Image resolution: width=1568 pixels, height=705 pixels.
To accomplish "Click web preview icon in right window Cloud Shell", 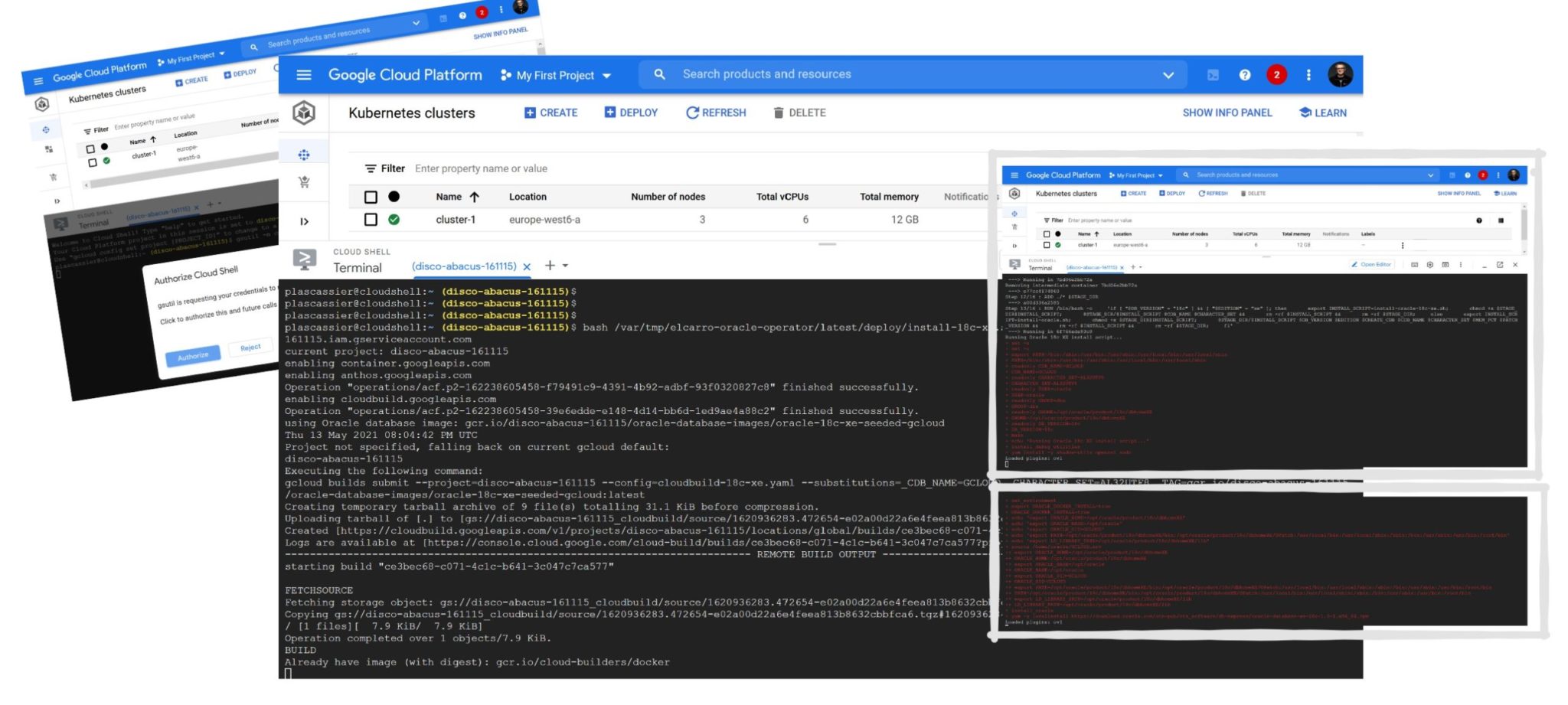I will [1445, 265].
